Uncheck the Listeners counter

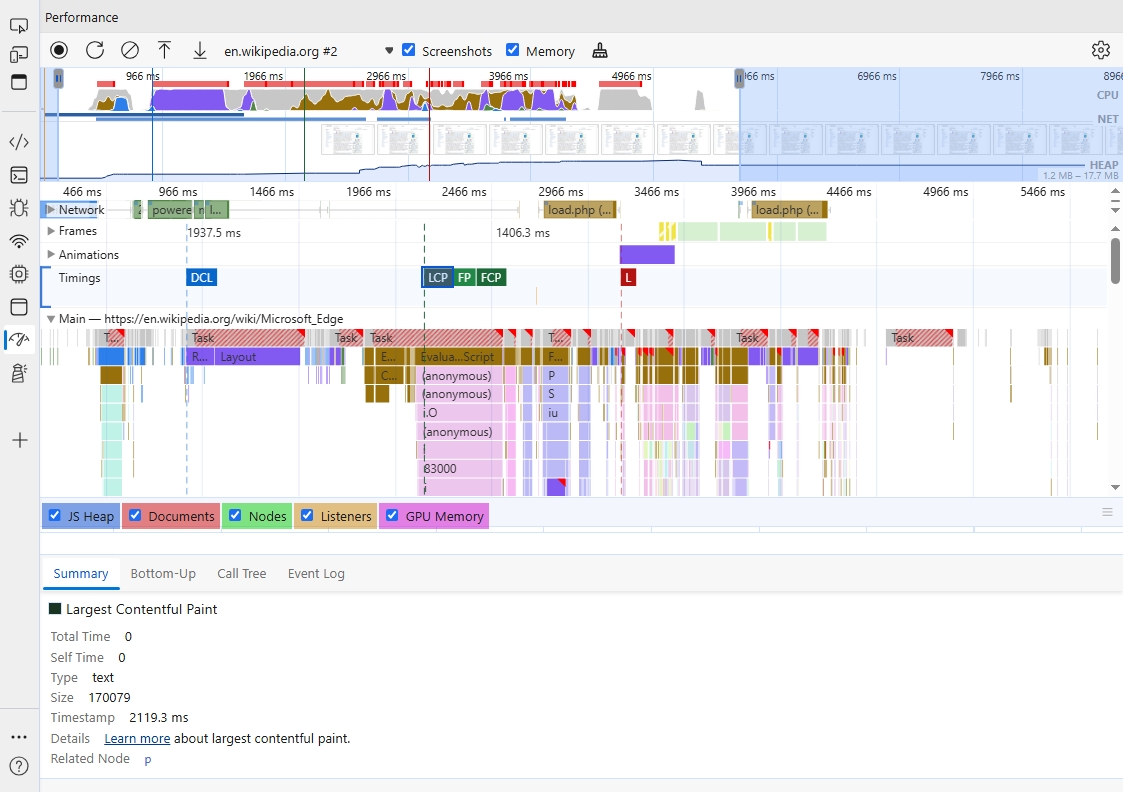[307, 516]
